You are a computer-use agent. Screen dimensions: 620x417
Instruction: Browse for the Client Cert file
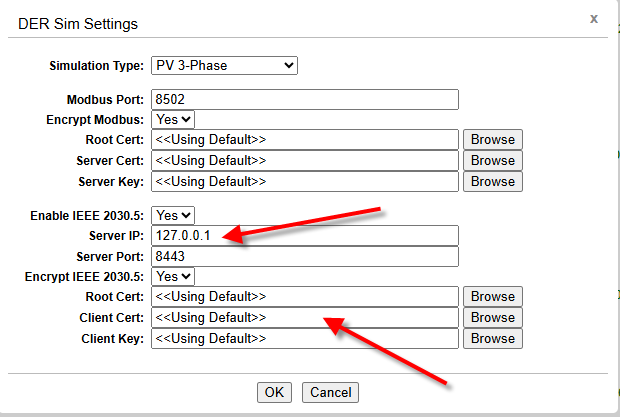(493, 317)
